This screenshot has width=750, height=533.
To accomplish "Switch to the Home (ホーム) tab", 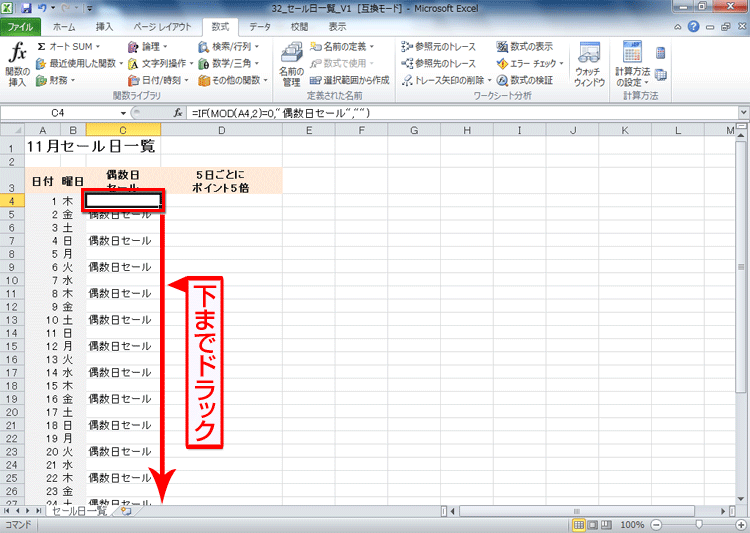I will 64,27.
